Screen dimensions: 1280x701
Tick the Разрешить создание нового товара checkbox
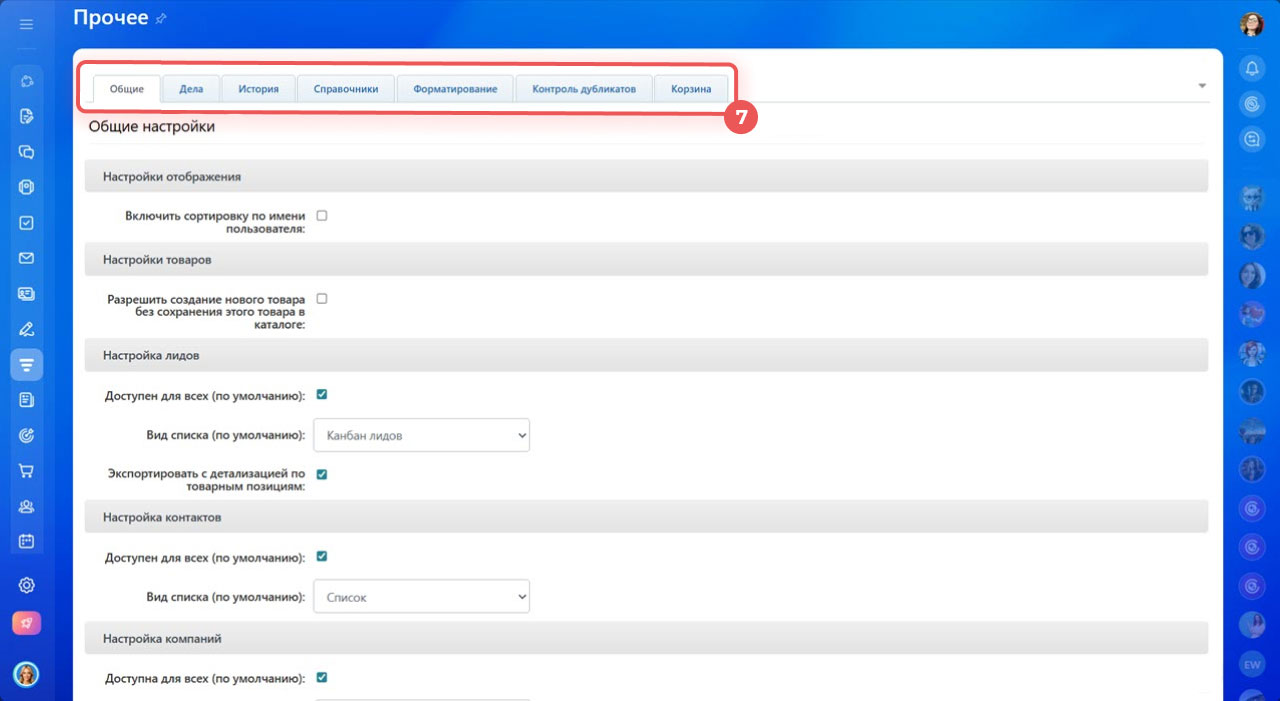coord(322,298)
